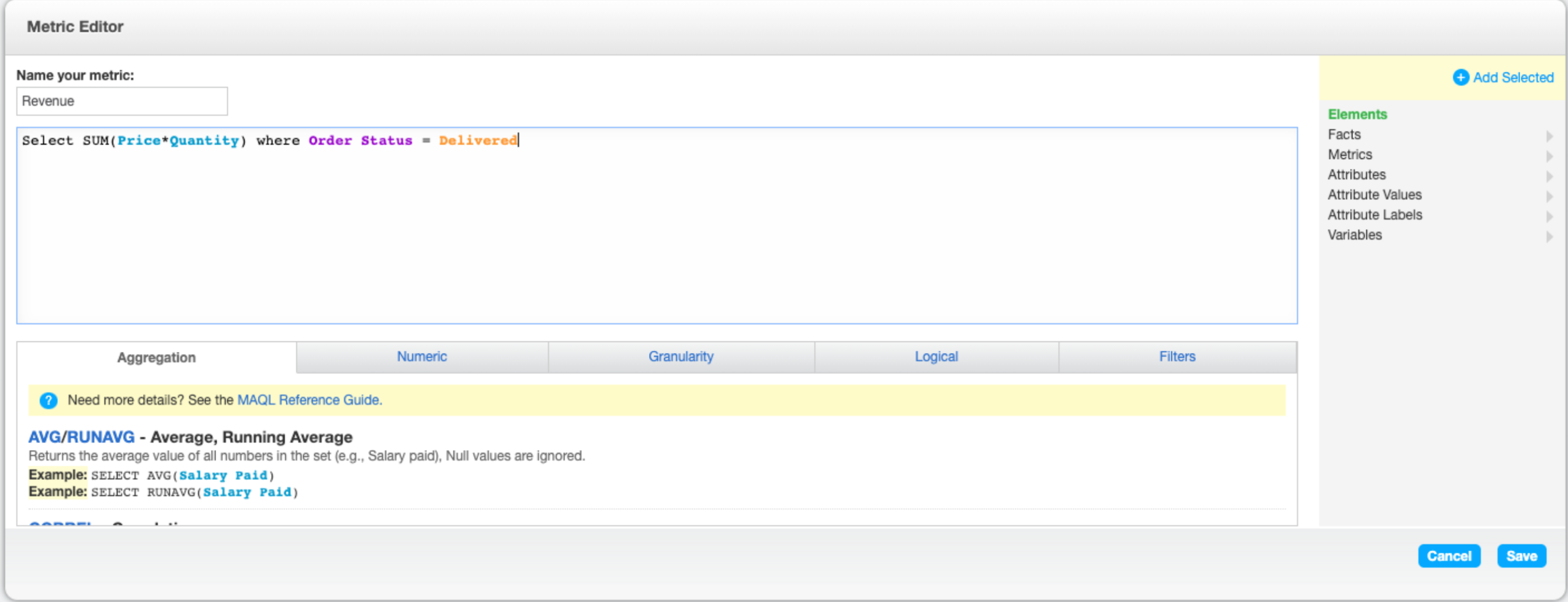This screenshot has height=602, width=1568.
Task: Switch to the Granularity tab
Action: pos(681,357)
